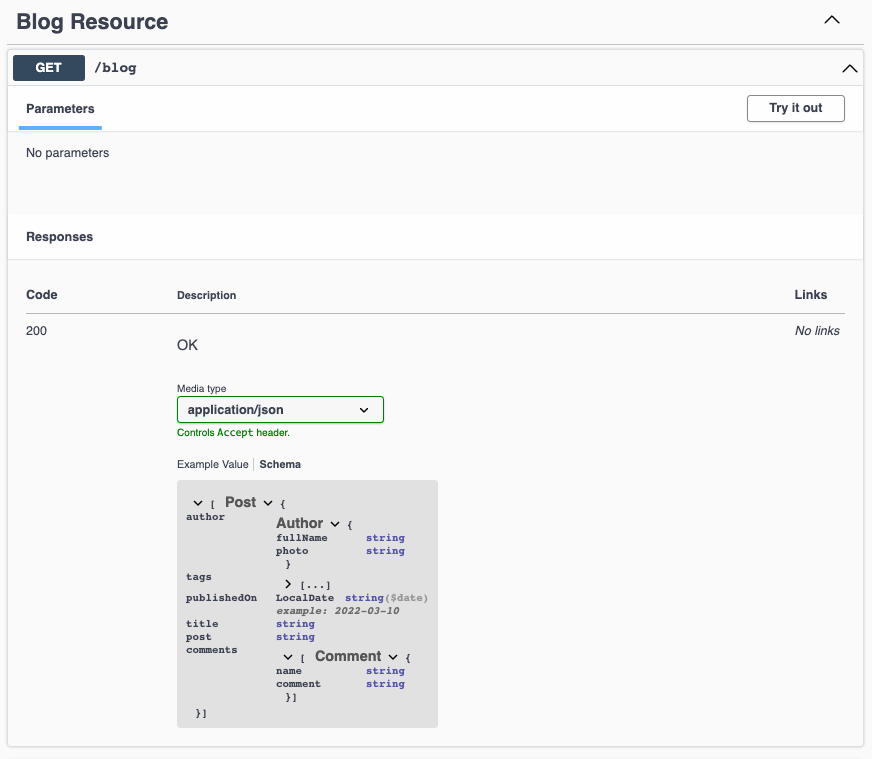Collapse the GET /blog operation
872x759 pixels.
pos(849,68)
